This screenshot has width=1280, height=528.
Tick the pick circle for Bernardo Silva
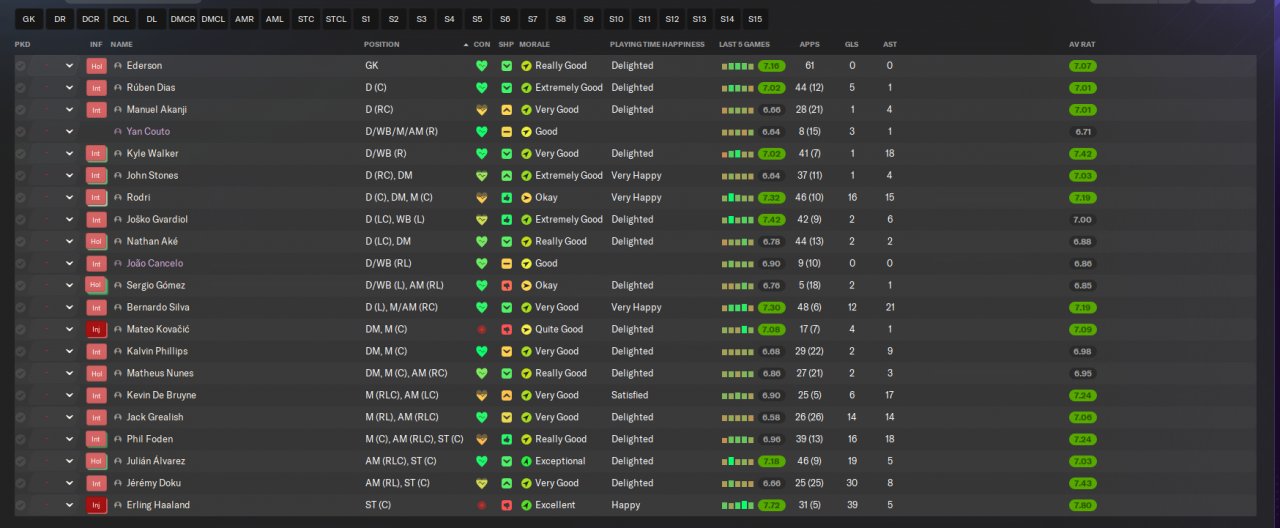[x=20, y=308]
